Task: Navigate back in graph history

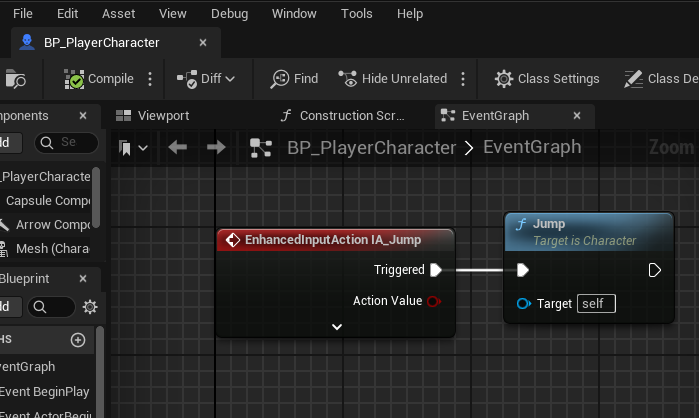Action: (x=178, y=148)
